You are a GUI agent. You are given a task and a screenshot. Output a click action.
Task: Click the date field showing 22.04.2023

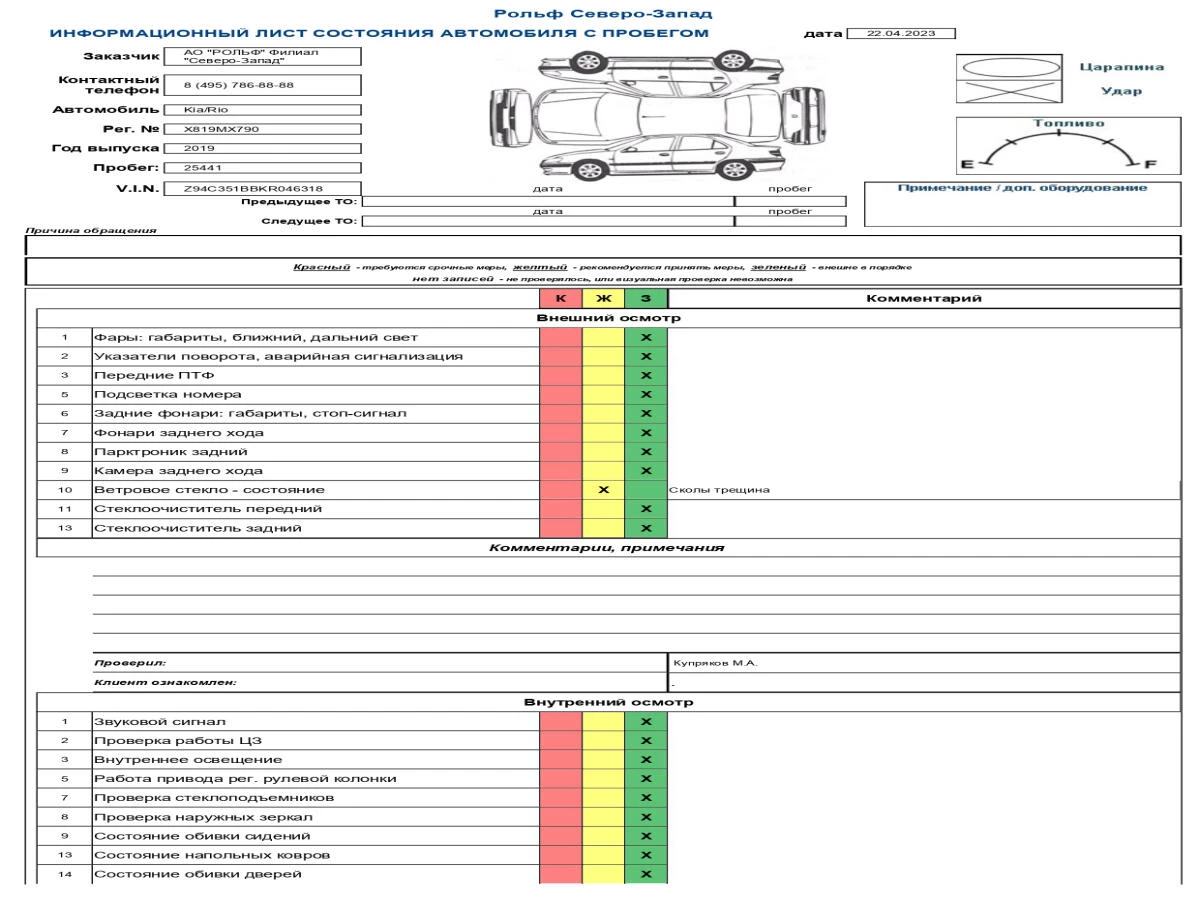(900, 33)
